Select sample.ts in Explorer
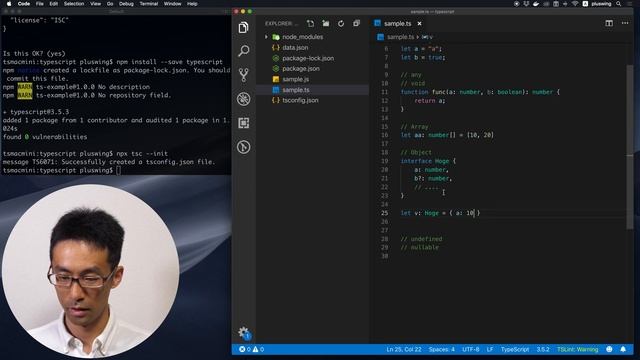The height and width of the screenshot is (360, 640). tap(313, 90)
